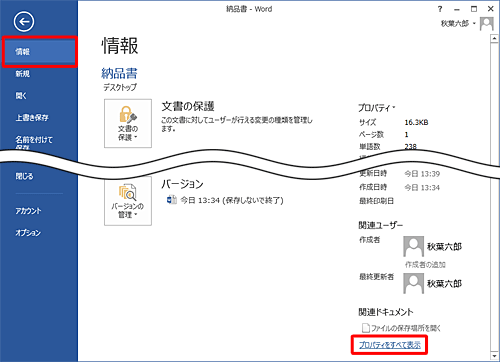Click the back arrow circle icon
The height and width of the screenshot is (362, 500).
click(x=24, y=22)
